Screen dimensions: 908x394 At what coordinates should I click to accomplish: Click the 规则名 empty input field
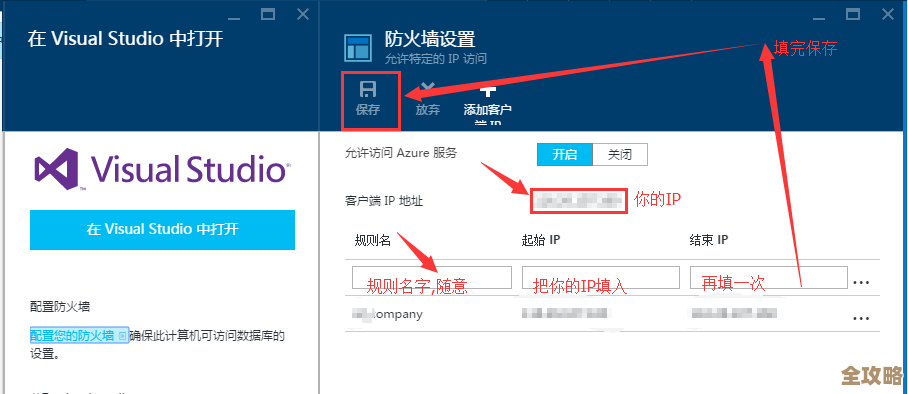432,278
